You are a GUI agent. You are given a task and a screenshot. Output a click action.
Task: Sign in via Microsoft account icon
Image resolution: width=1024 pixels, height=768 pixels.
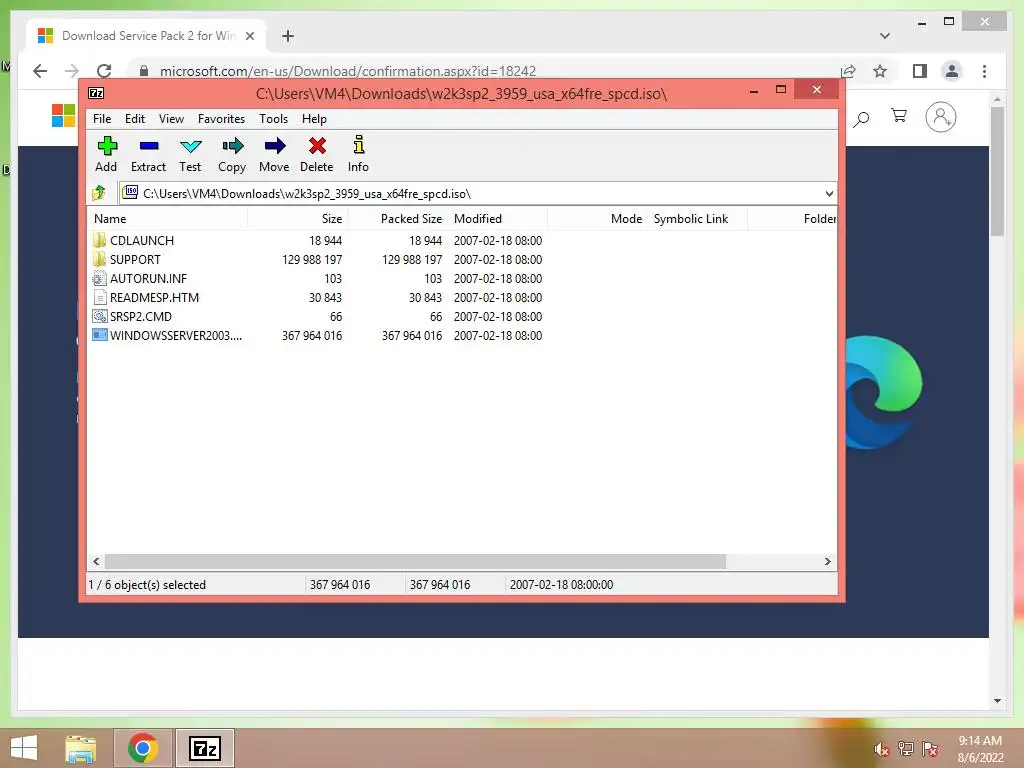[x=940, y=118]
